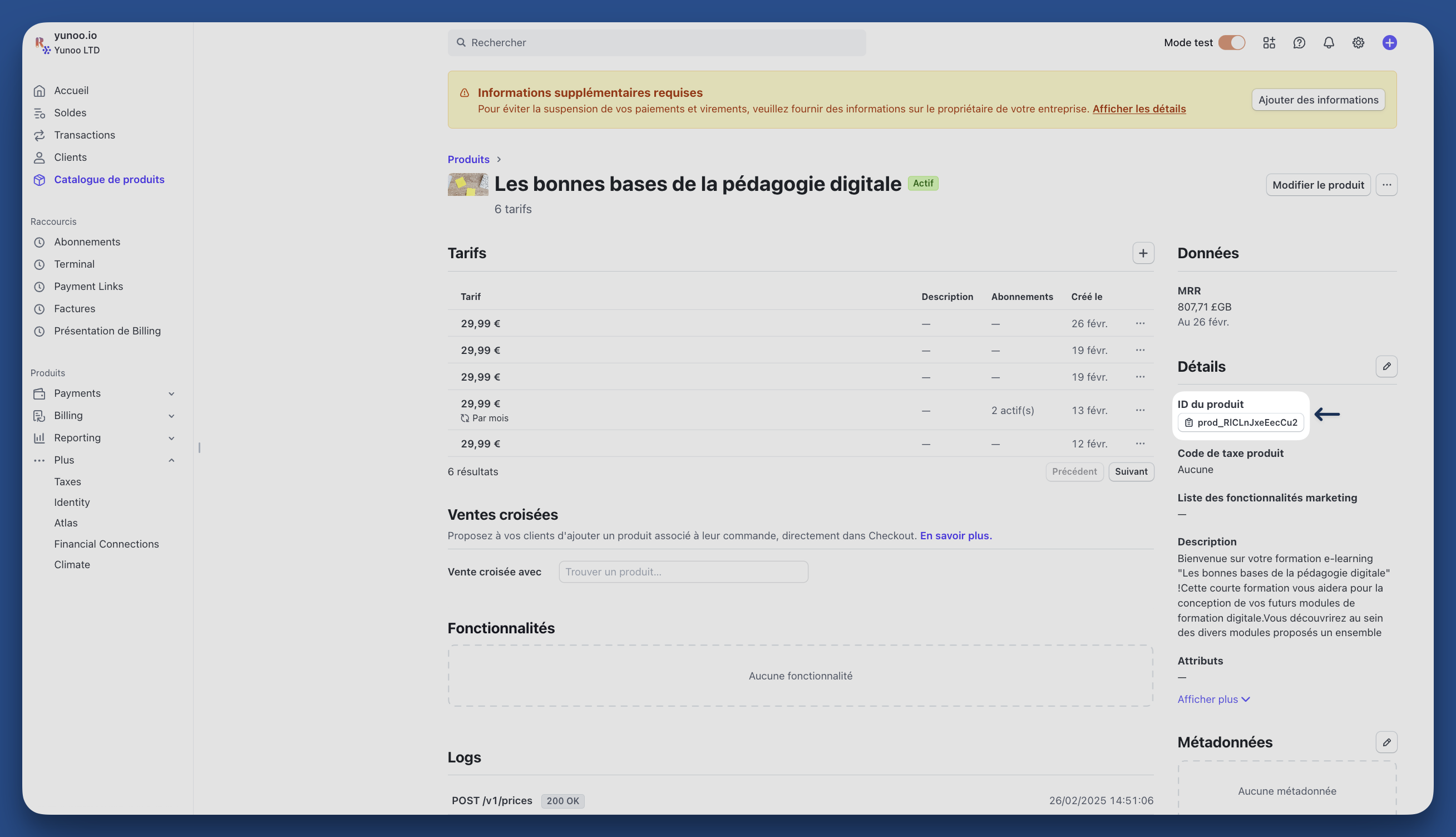Copy the product ID prod_RICLnJxeEecCu2

1241,422
